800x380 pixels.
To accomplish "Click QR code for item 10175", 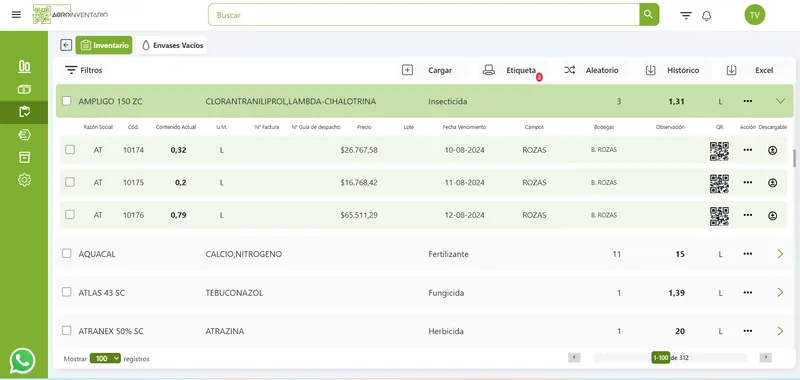I will [x=719, y=184].
